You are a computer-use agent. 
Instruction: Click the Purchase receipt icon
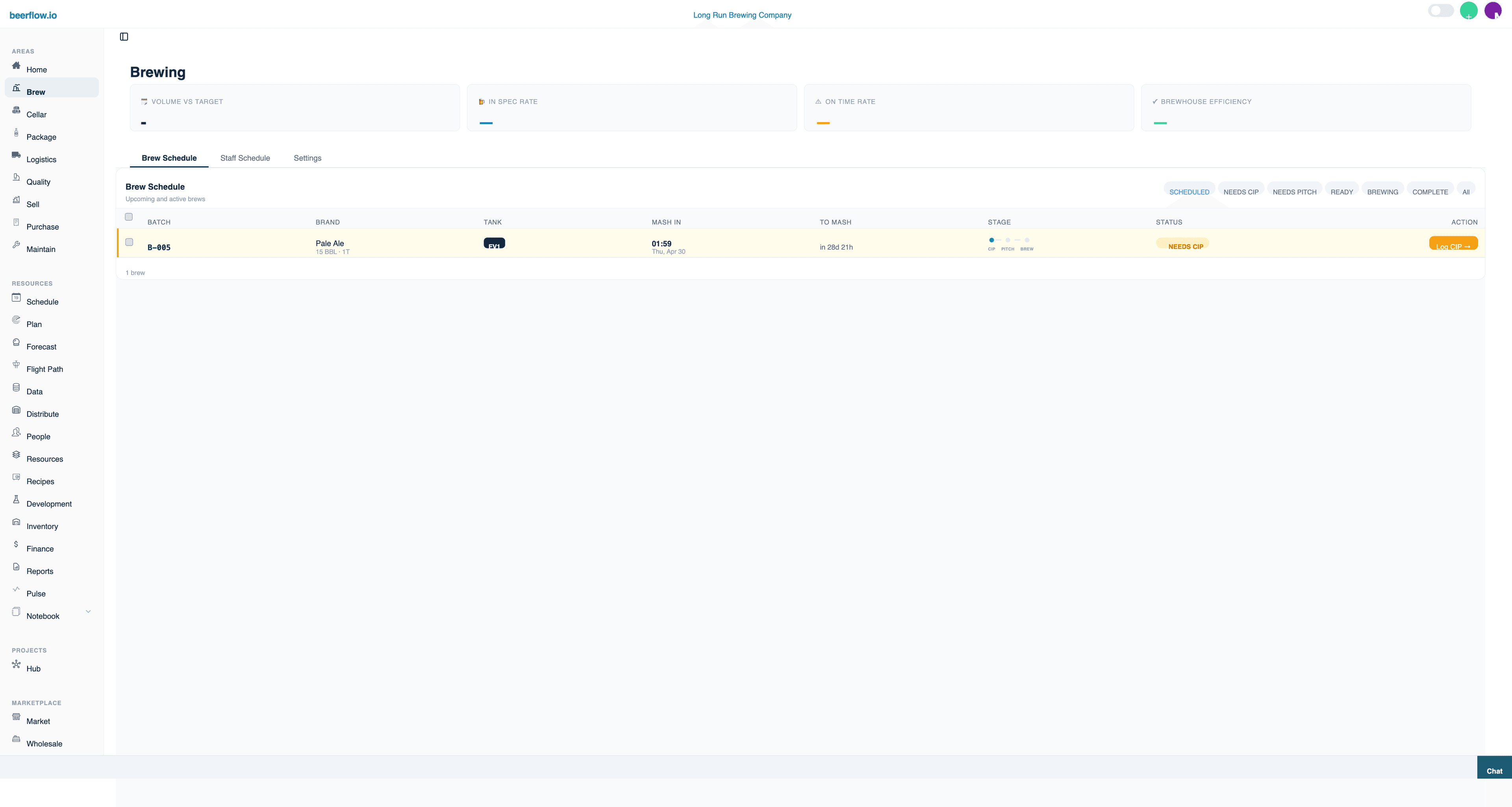[17, 223]
